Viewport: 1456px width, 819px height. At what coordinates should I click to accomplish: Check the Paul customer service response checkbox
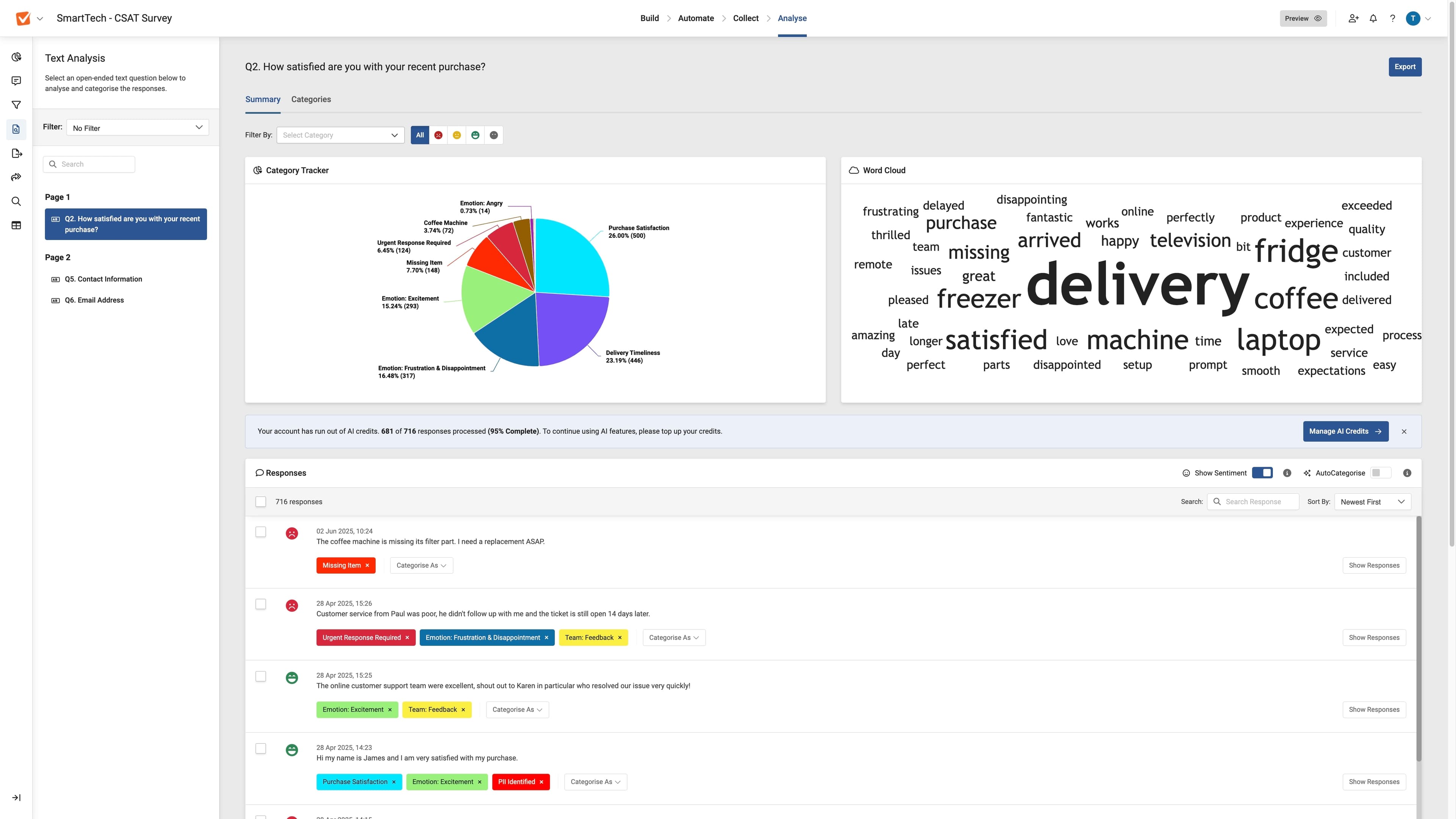click(260, 604)
